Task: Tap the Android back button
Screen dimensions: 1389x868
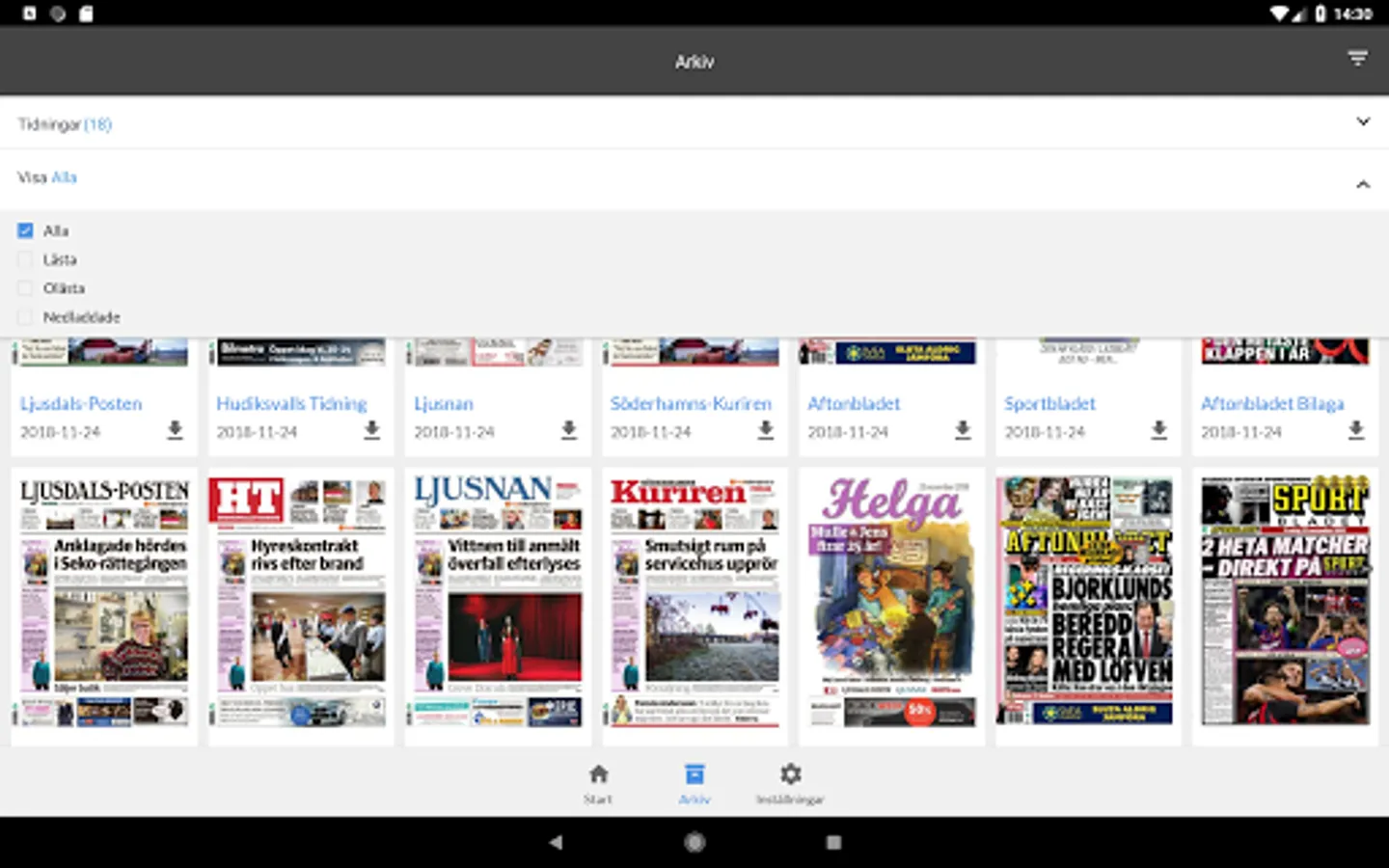Action: pyautogui.click(x=556, y=842)
